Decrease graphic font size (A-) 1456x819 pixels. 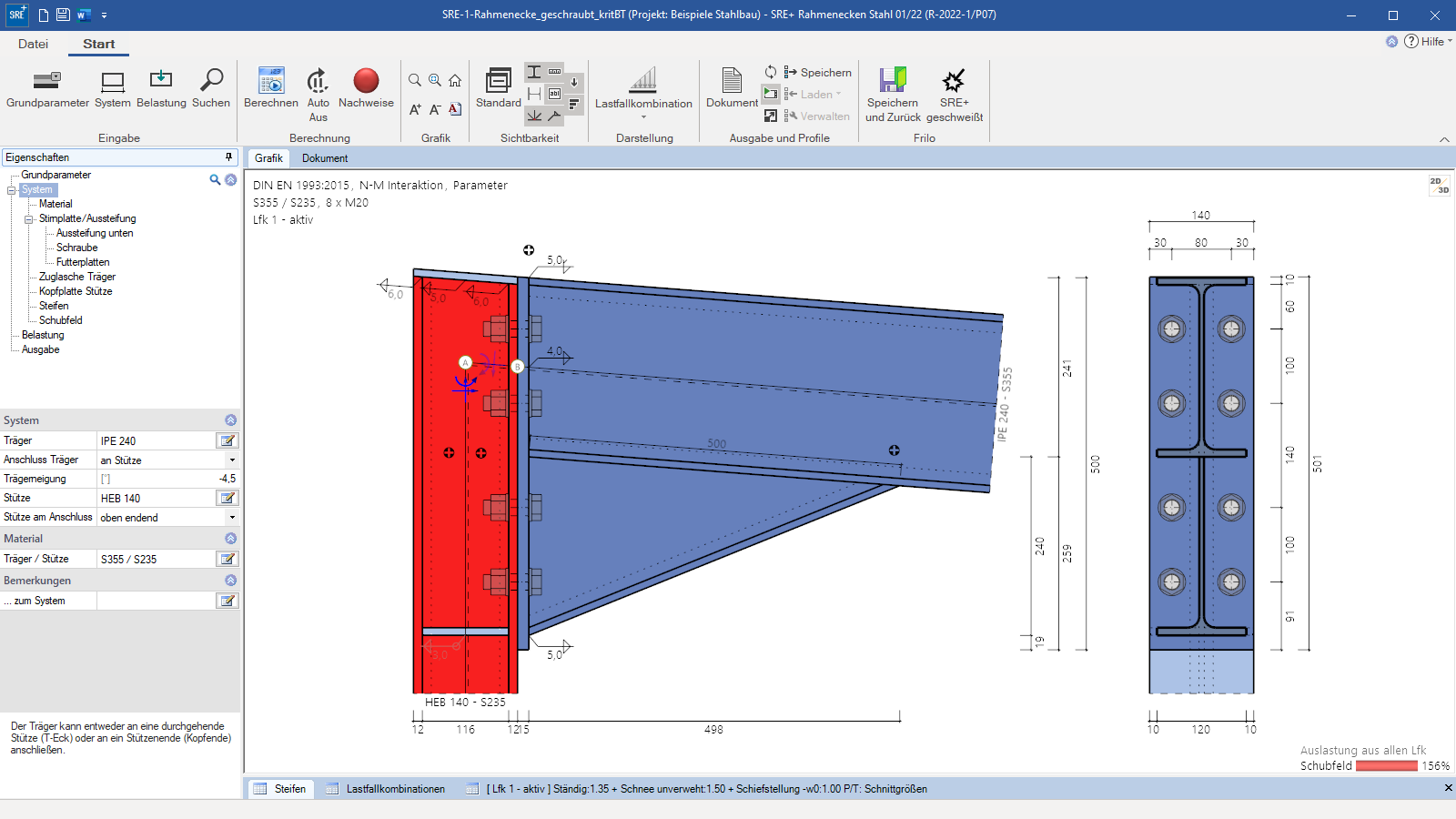[435, 109]
